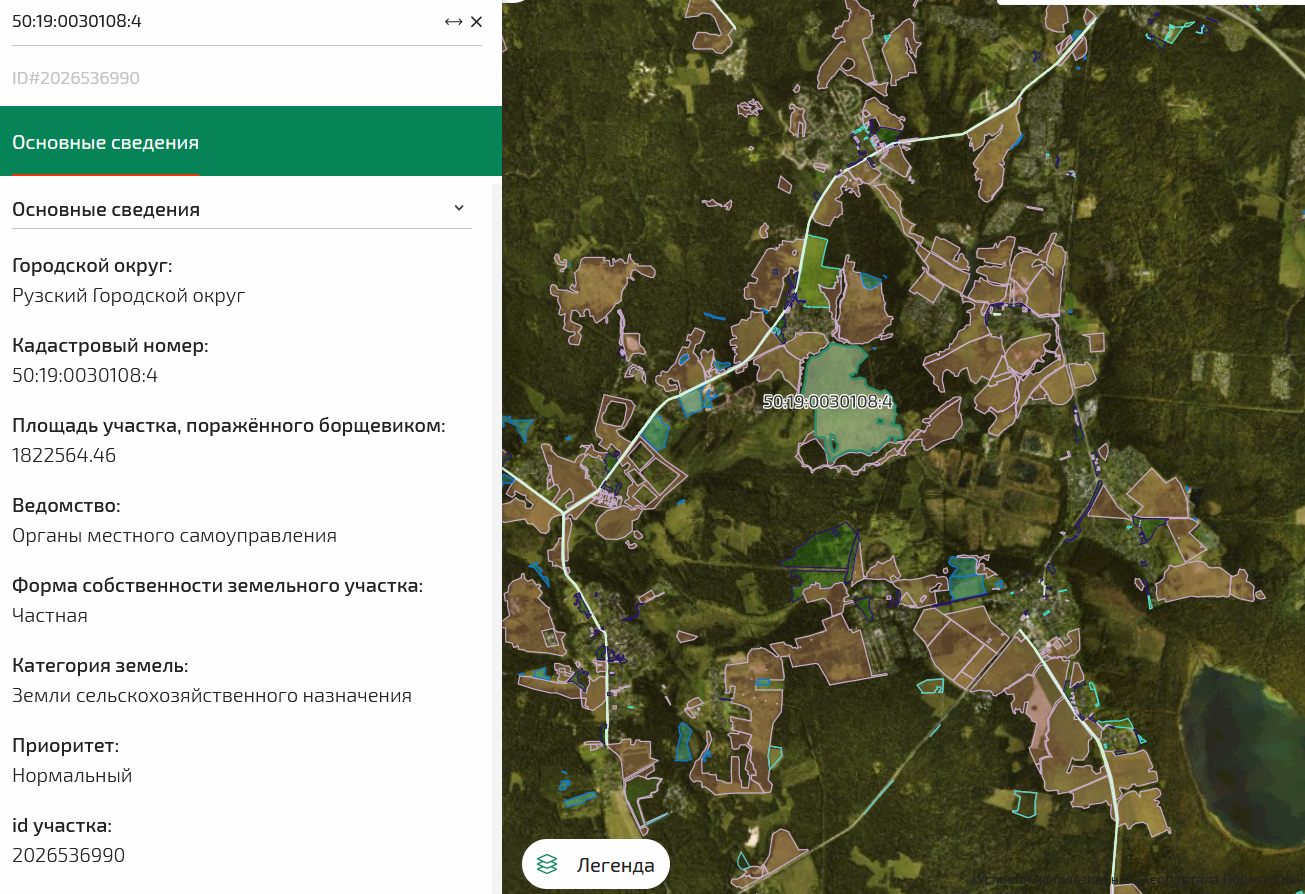Select the id участка value 2026536990
Image resolution: width=1305 pixels, height=894 pixels.
click(x=67, y=855)
